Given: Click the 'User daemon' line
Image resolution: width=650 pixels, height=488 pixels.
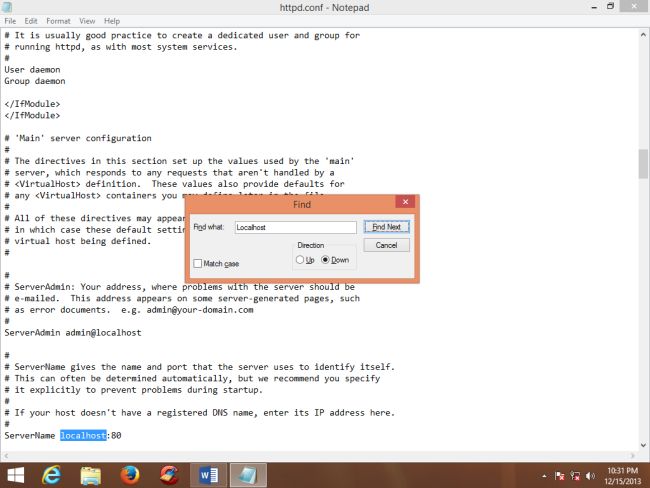Looking at the screenshot, I should coord(32,70).
